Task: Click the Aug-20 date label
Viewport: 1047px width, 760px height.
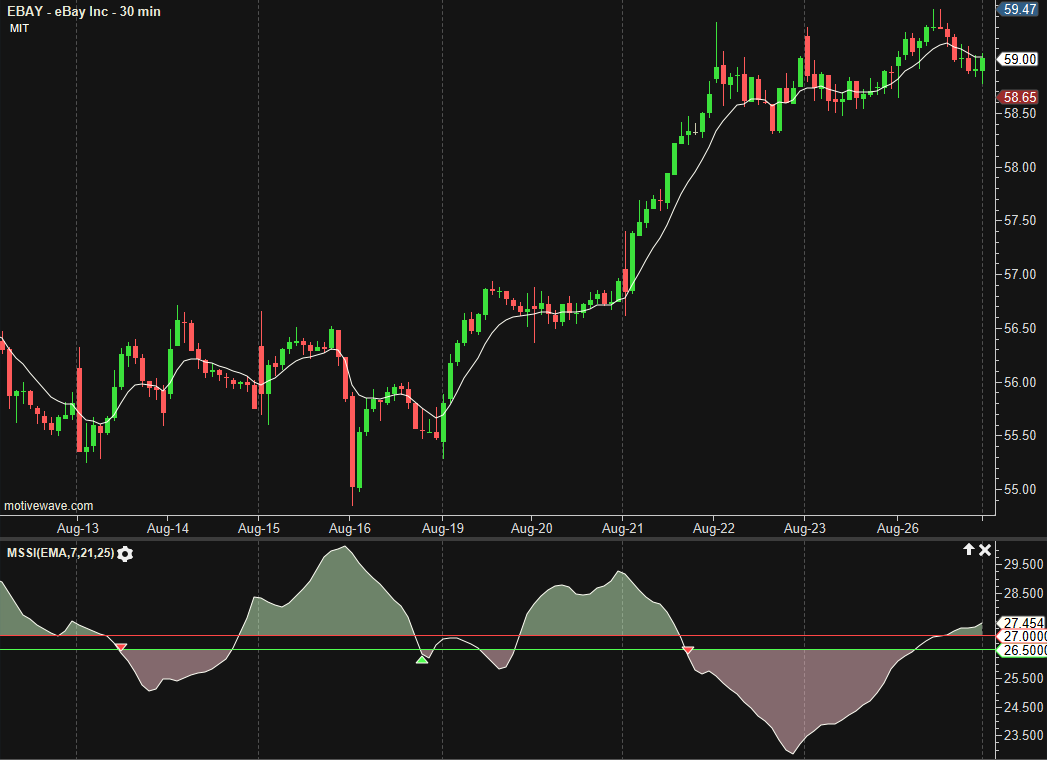Action: (532, 528)
